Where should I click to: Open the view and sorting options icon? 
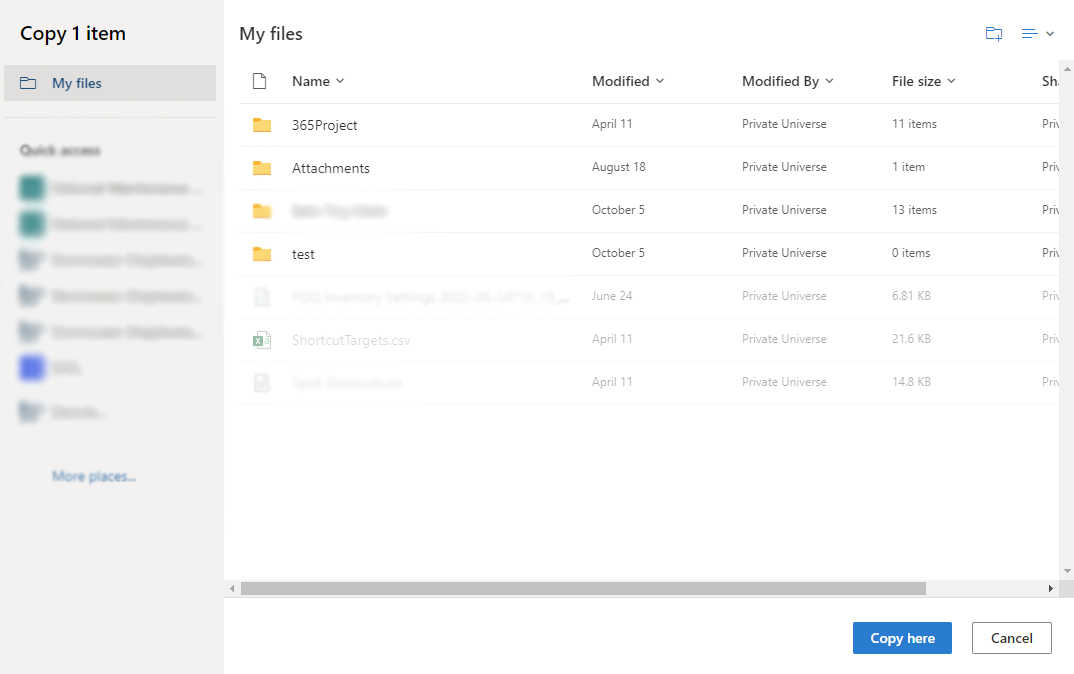point(1037,33)
